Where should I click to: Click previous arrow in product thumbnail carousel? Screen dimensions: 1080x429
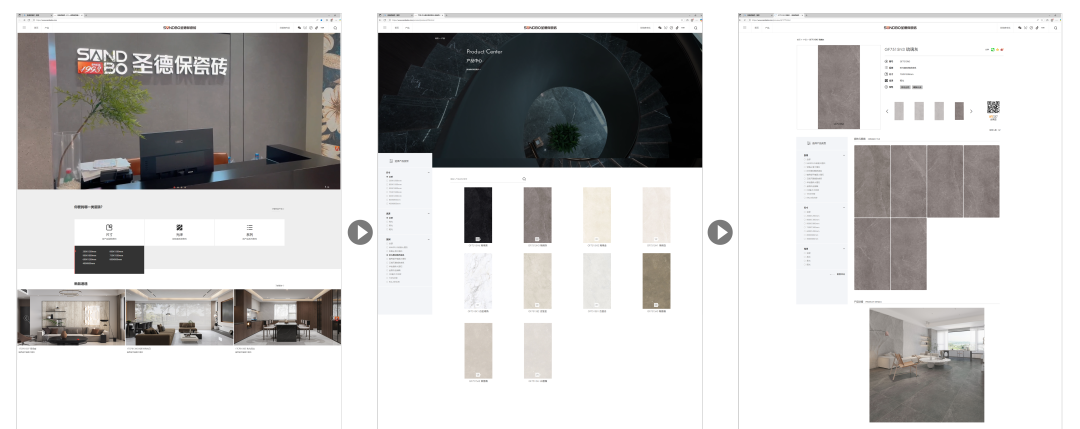(886, 111)
